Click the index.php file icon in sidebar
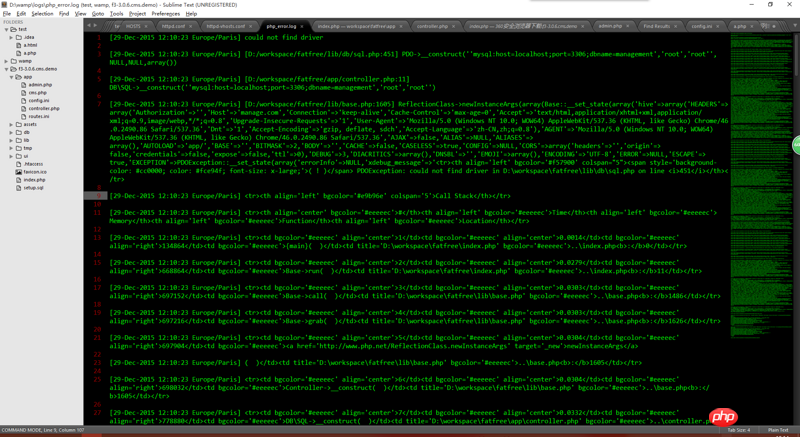This screenshot has height=437, width=800. tap(19, 180)
